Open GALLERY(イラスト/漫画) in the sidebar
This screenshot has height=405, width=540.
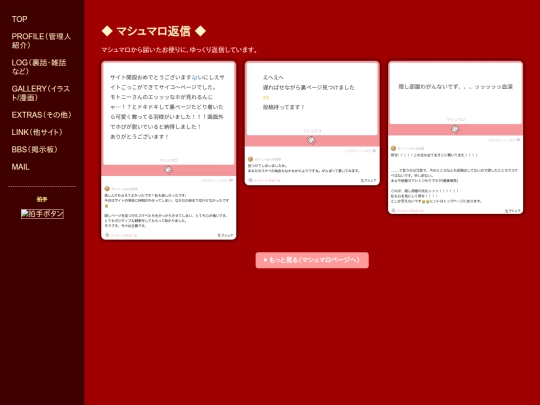(x=41, y=93)
